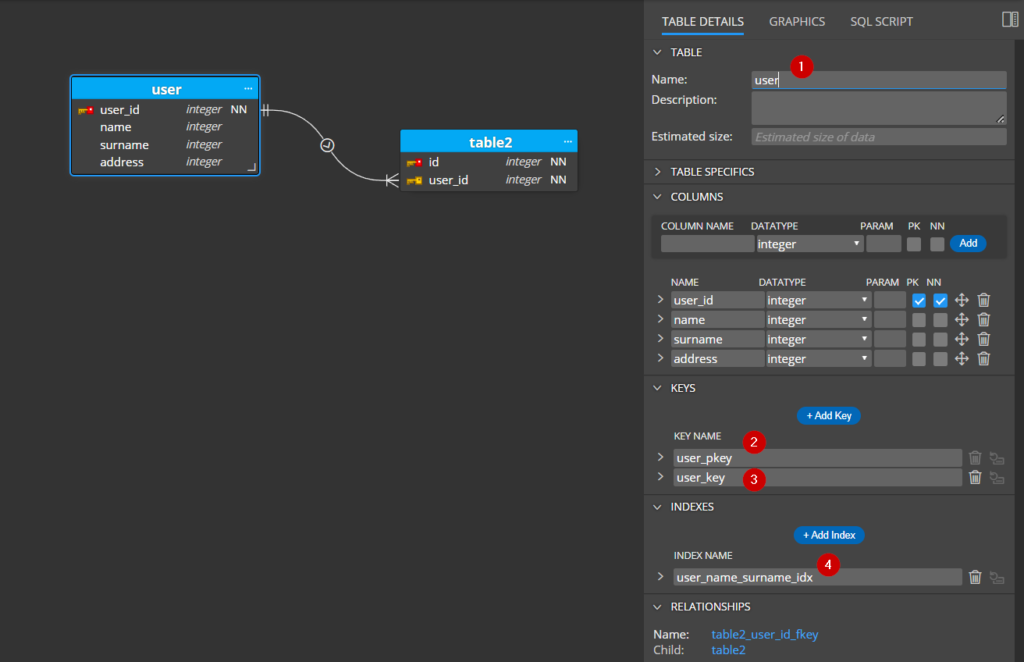Open datatype dropdown for user_id column
The image size is (1024, 662).
818,300
